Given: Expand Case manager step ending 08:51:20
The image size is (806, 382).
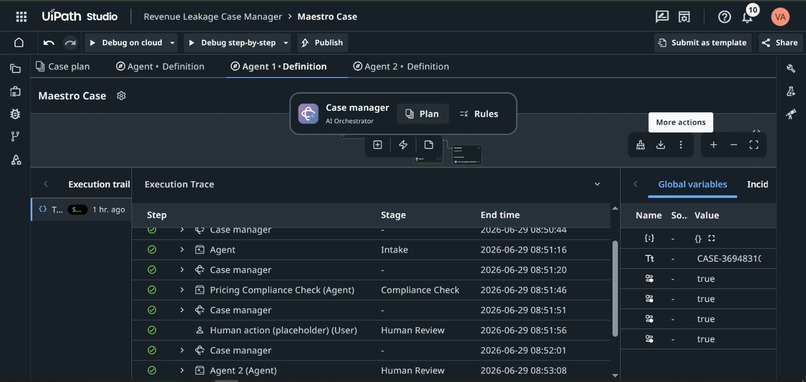Looking at the screenshot, I should 182,270.
